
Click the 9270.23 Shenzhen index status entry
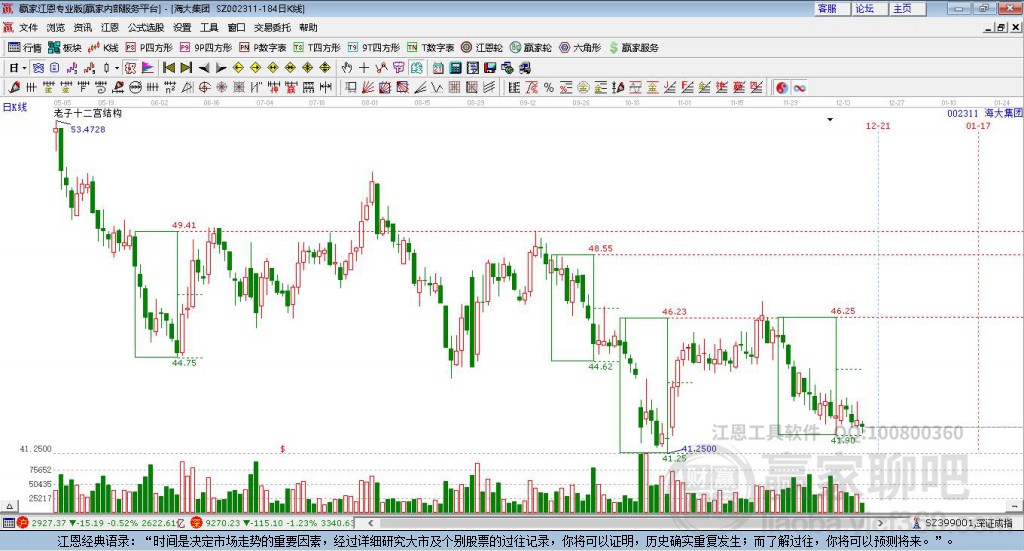[272, 523]
